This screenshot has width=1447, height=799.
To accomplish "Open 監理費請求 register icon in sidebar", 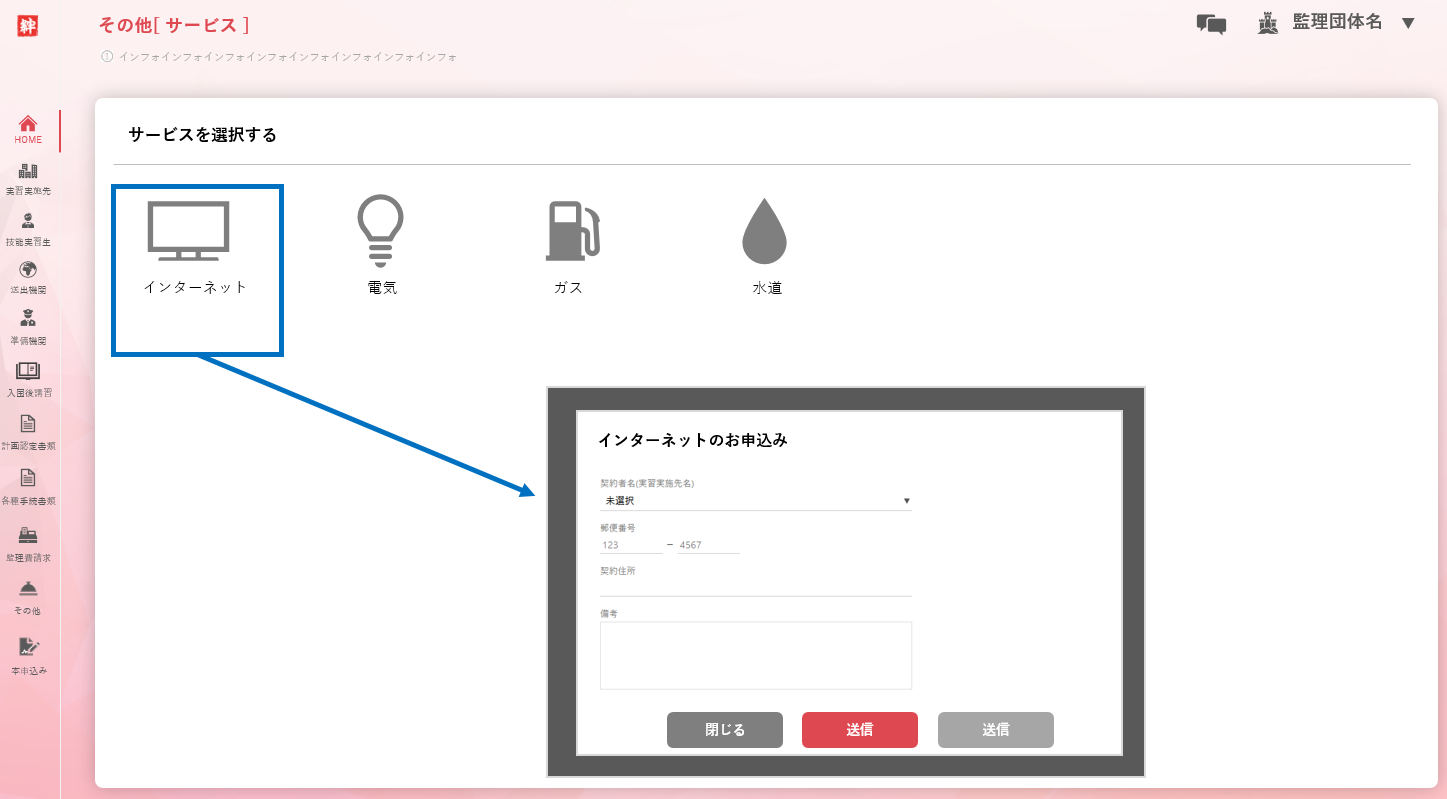I will [28, 542].
